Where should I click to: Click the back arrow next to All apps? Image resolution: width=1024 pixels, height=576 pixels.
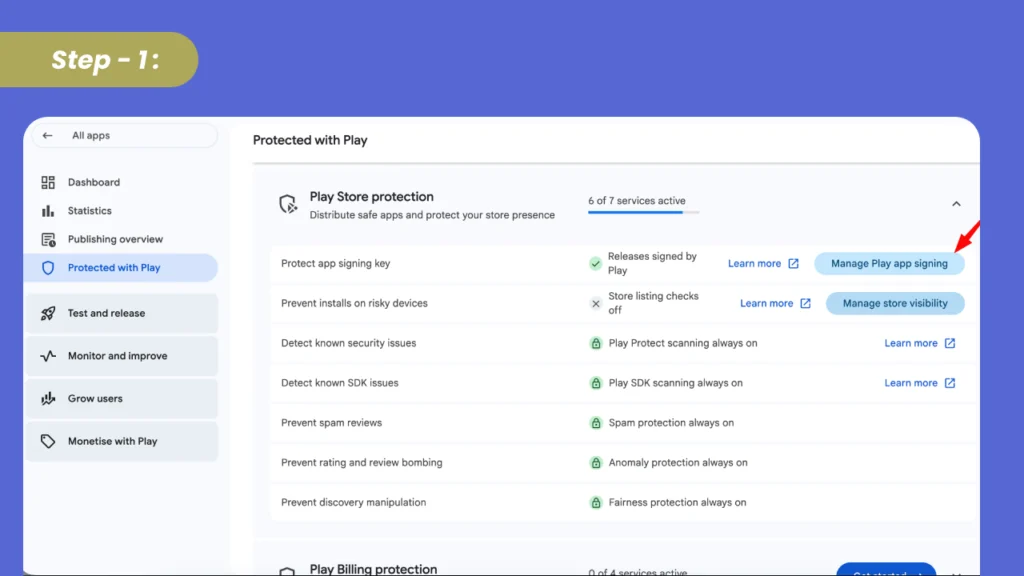(x=47, y=136)
